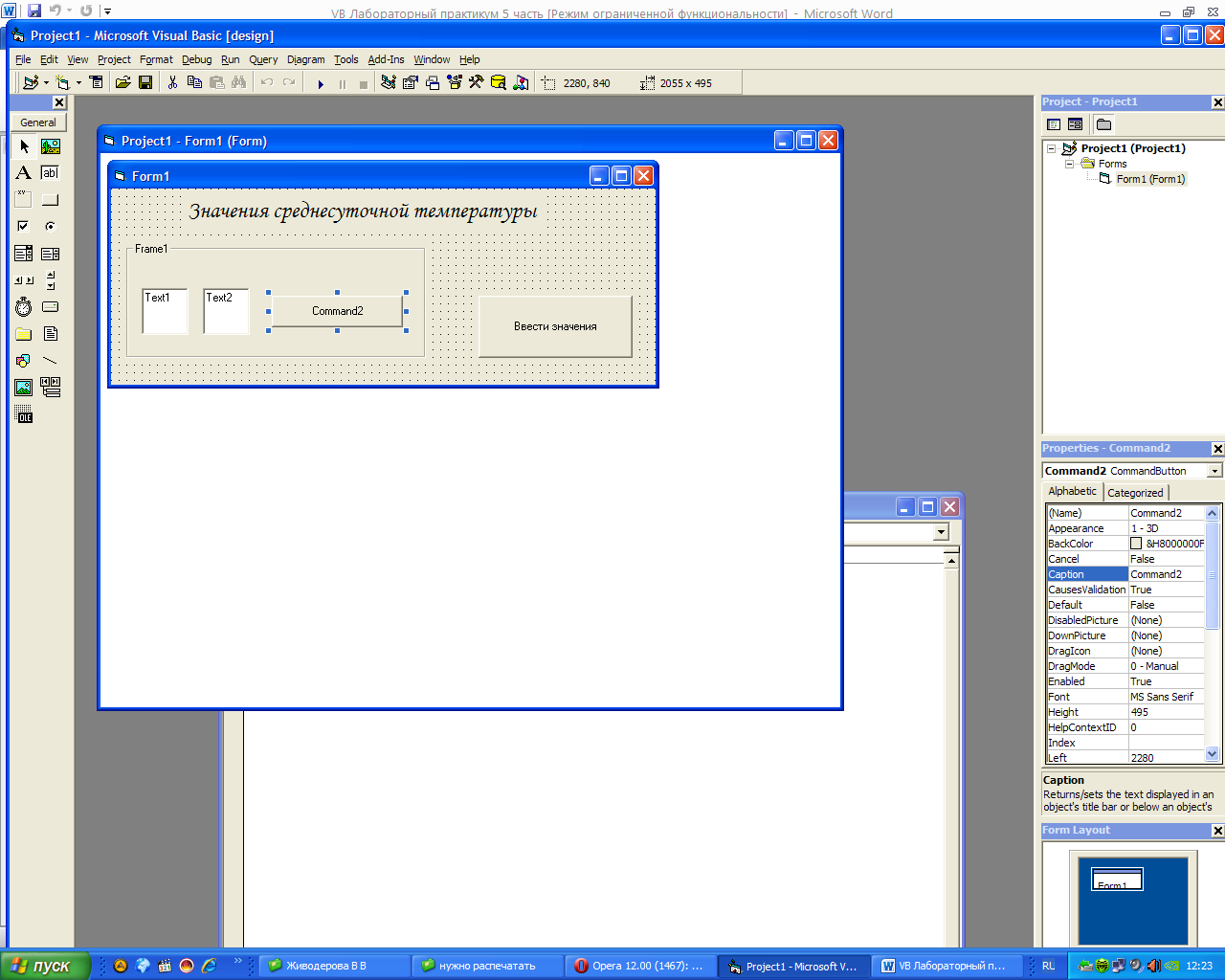Open the Data View Window icon
The width and height of the screenshot is (1225, 980).
[499, 83]
